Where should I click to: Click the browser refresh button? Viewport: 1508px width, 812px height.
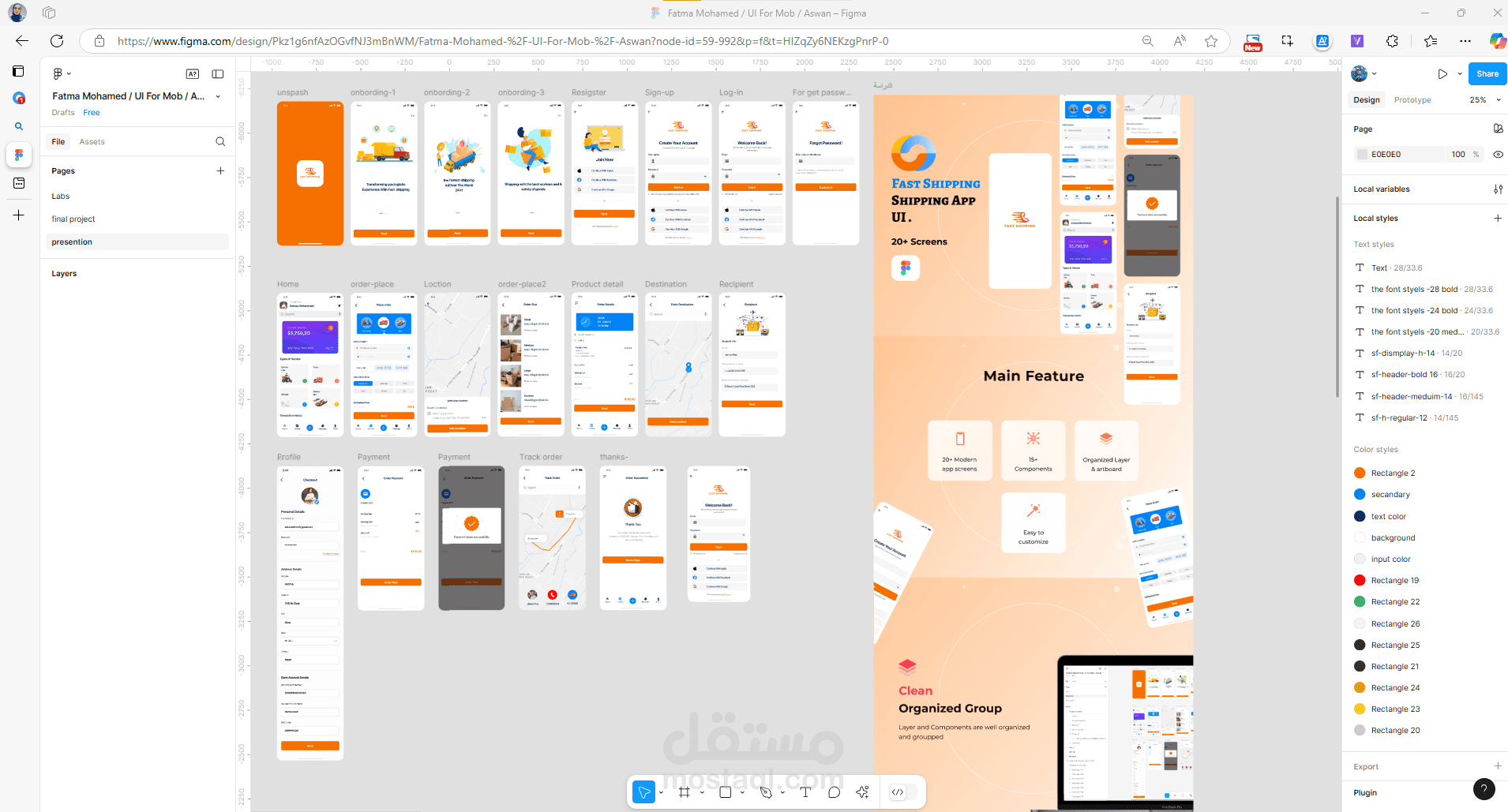(57, 41)
